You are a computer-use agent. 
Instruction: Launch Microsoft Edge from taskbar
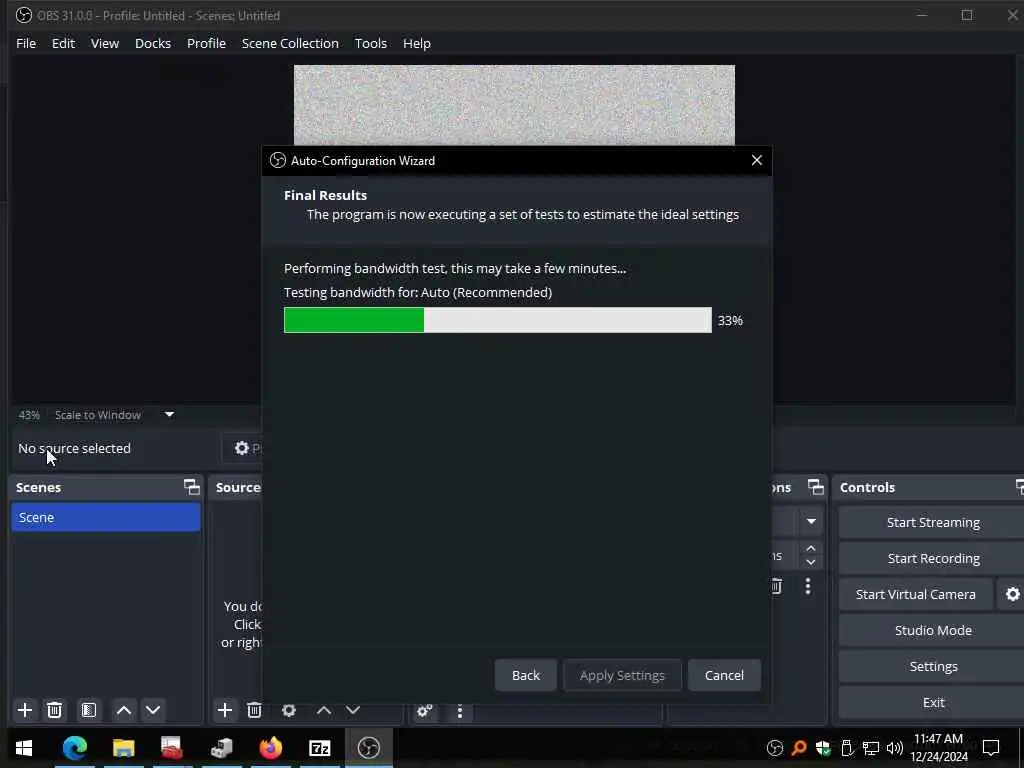click(x=74, y=748)
